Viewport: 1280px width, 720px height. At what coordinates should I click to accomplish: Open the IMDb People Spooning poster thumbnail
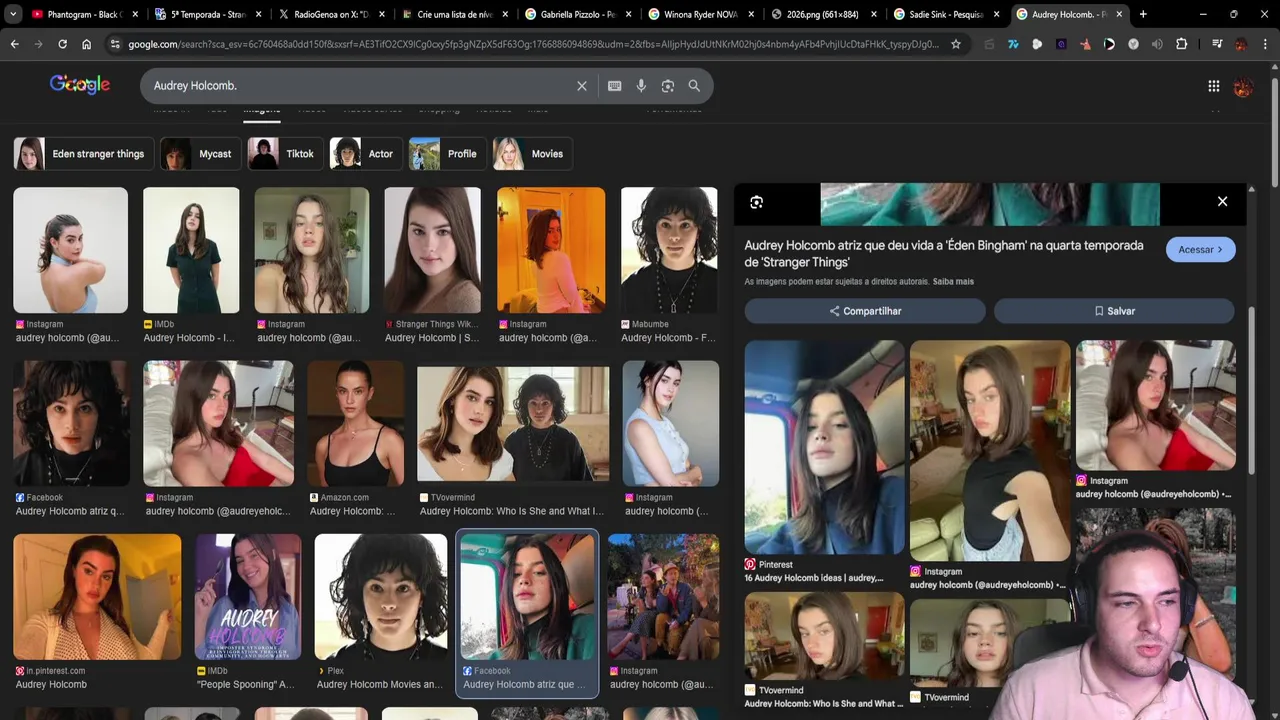248,597
